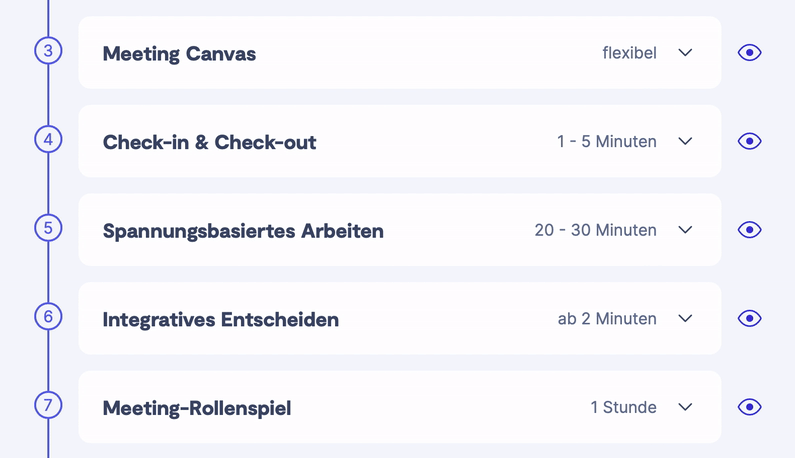The height and width of the screenshot is (458, 795).
Task: Open the Meeting-Rollenspiel title
Action: click(197, 408)
